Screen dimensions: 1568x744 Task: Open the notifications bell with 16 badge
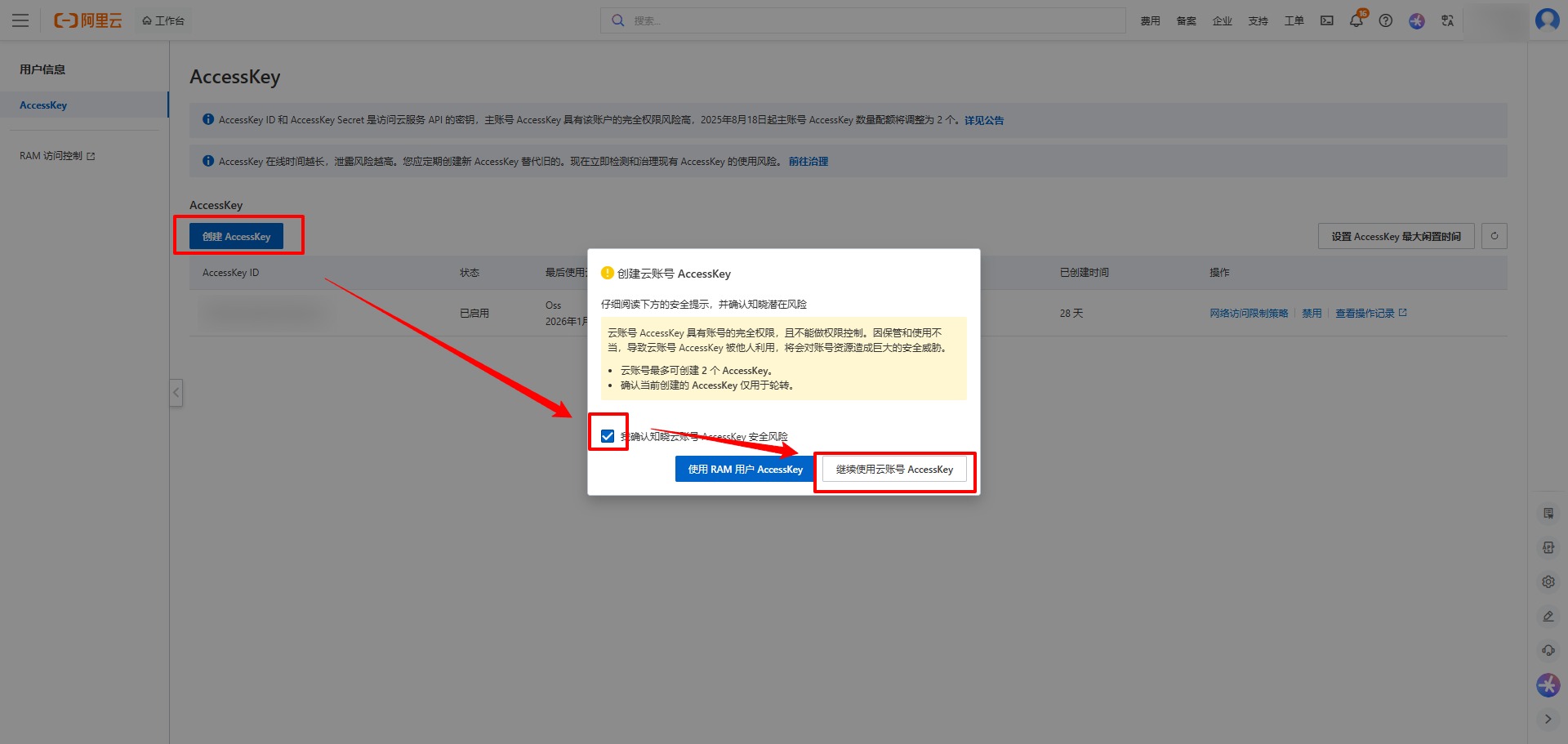point(1356,20)
